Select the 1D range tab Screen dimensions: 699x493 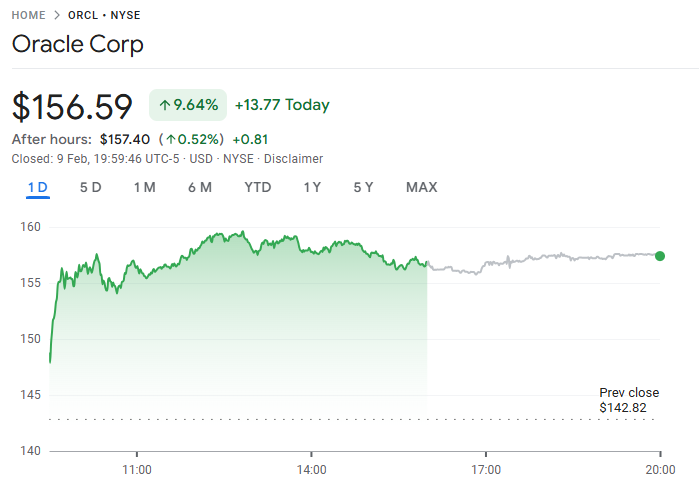point(38,187)
